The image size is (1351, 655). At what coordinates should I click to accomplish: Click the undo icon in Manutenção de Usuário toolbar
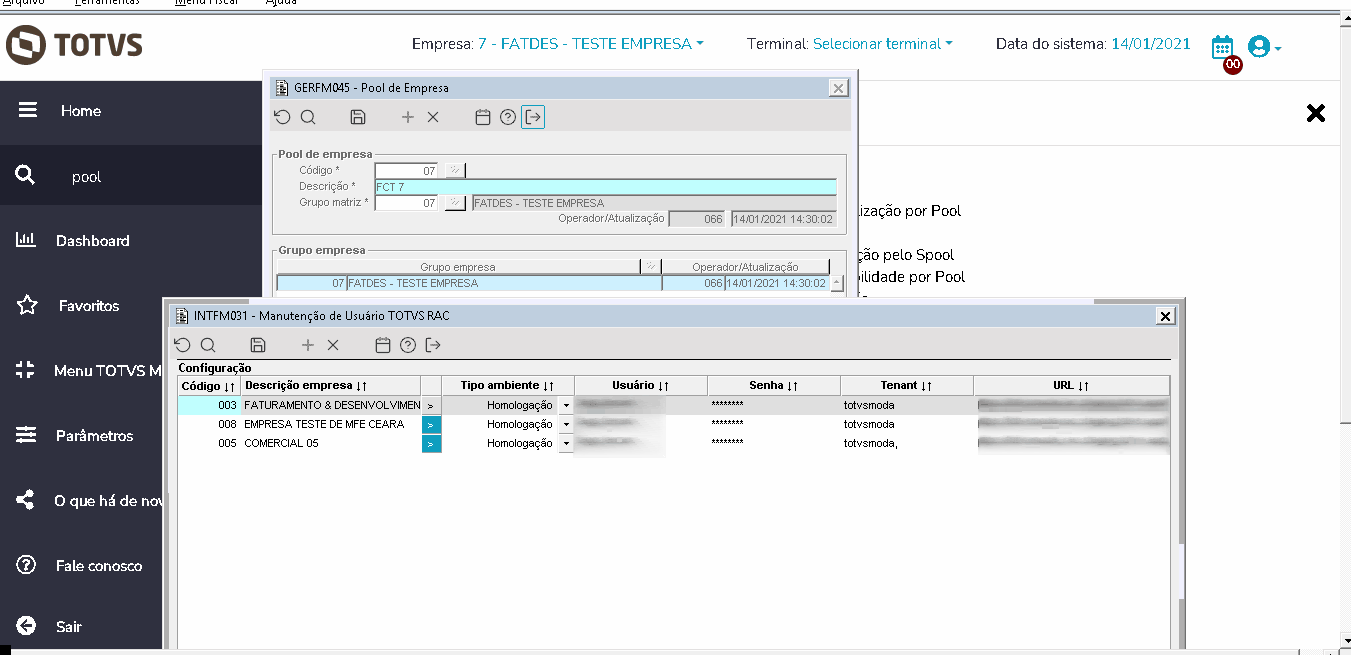click(182, 345)
